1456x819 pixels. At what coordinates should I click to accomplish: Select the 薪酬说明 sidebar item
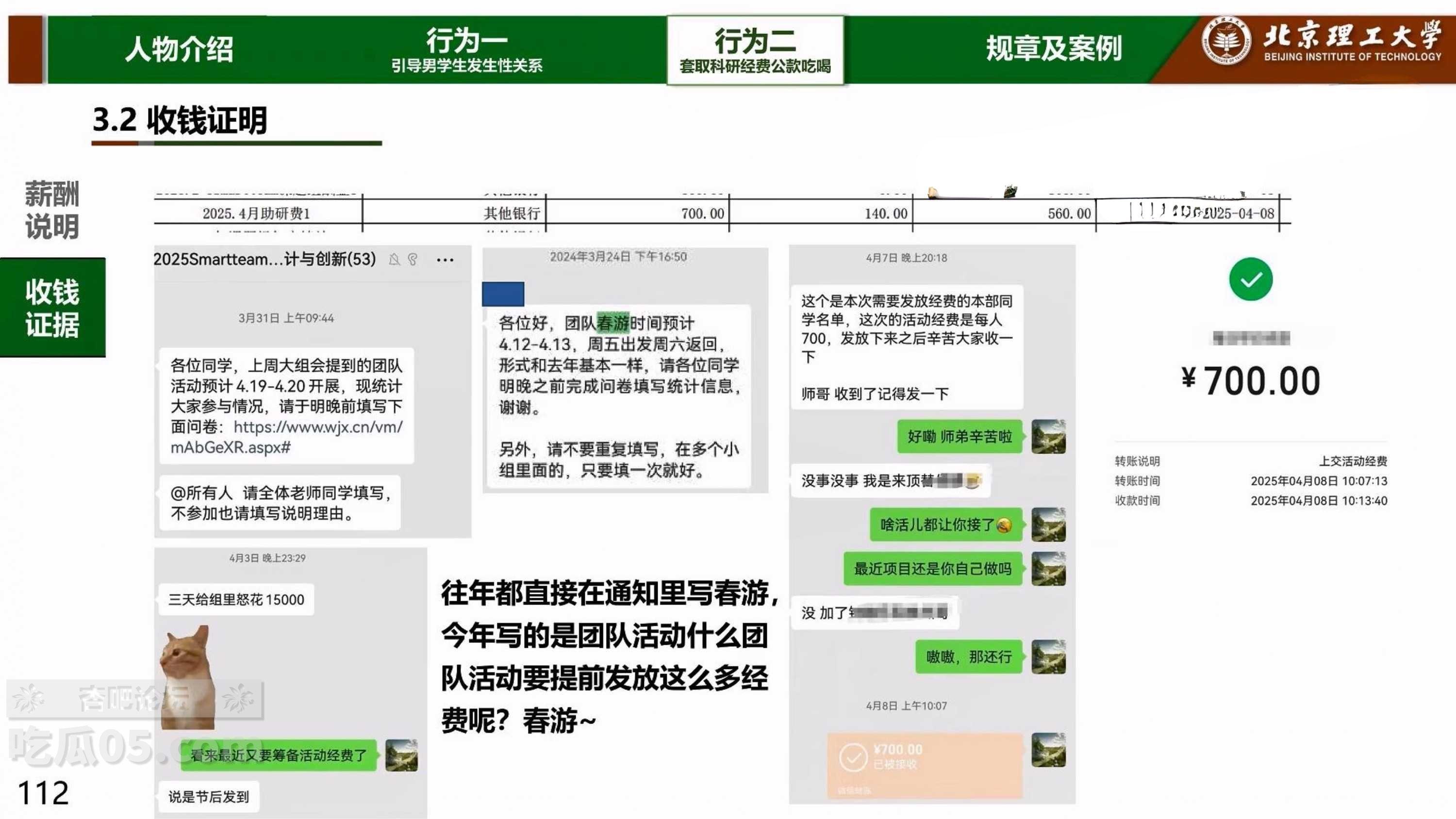pos(52,210)
